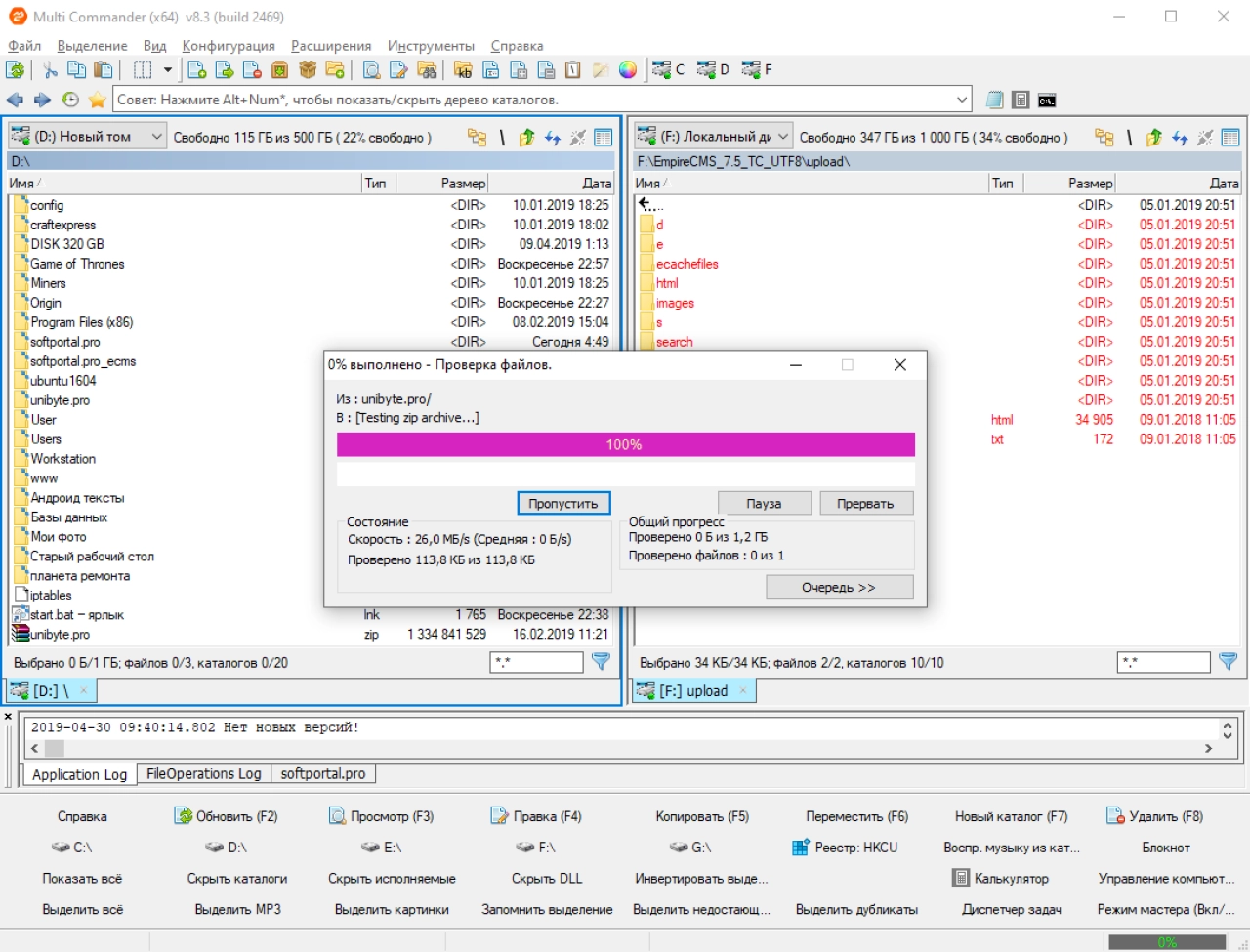
Task: Open the Выделение menu
Action: tap(92, 46)
